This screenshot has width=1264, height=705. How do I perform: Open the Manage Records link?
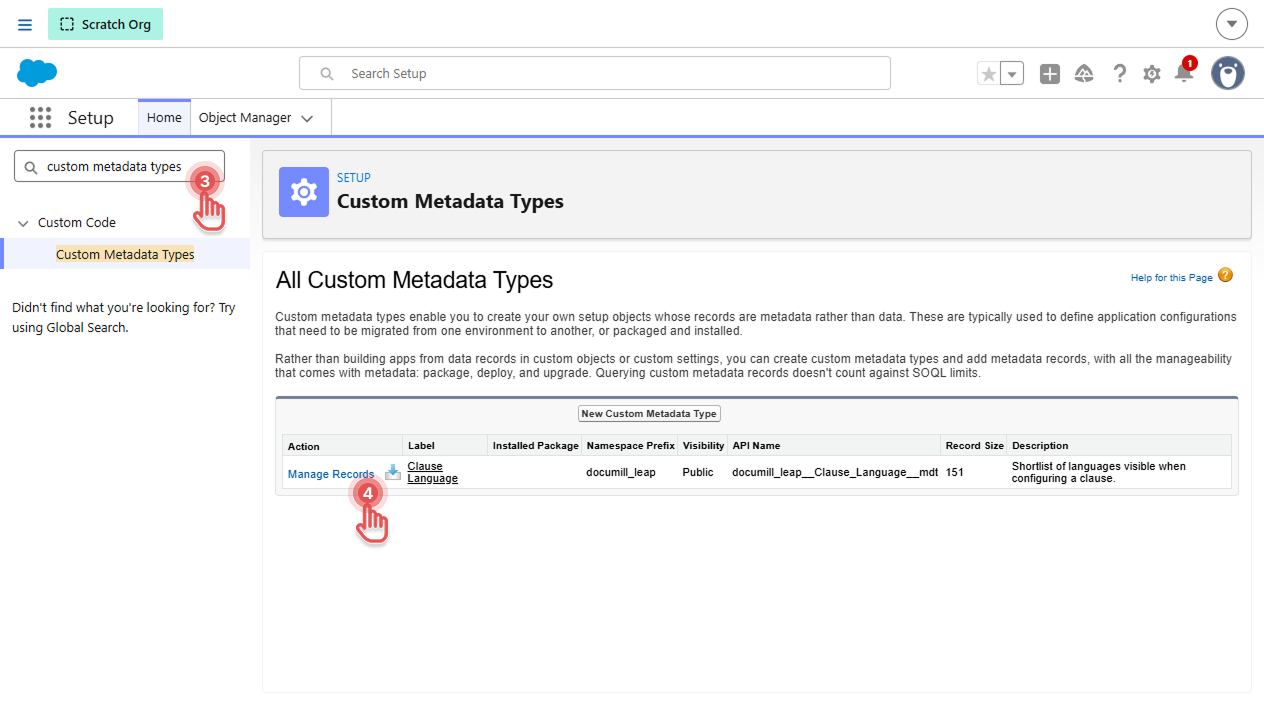click(x=331, y=474)
